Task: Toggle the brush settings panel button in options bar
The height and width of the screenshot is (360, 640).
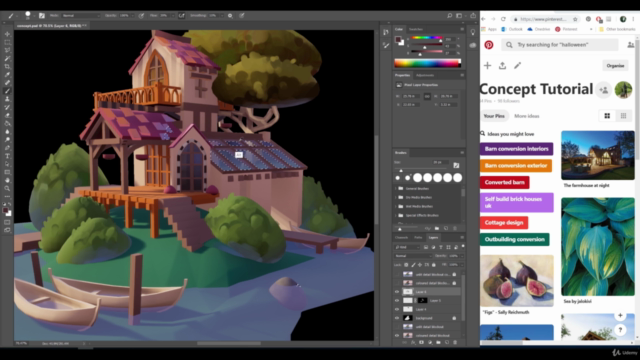Action: click(x=42, y=16)
